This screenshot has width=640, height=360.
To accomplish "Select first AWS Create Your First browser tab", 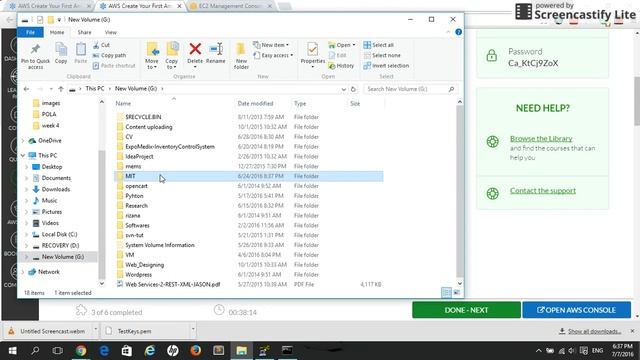I will point(49,6).
